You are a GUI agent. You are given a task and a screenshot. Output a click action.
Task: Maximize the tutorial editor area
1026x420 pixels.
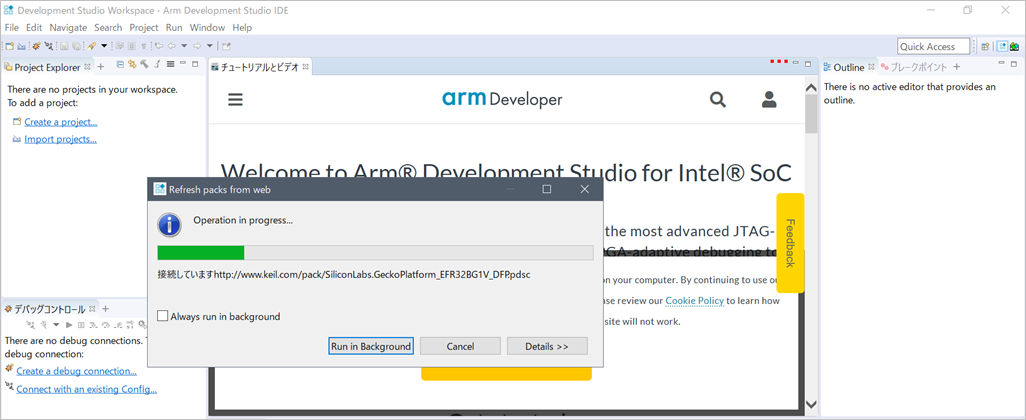coord(807,63)
